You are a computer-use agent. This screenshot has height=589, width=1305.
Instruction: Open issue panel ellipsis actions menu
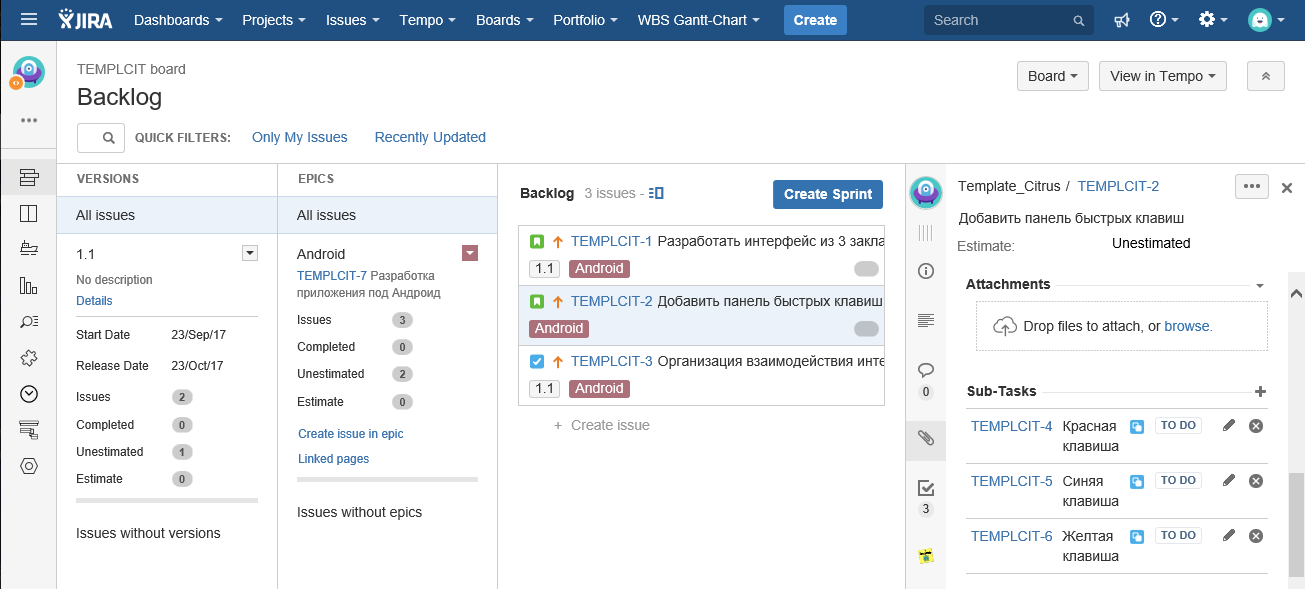[1252, 186]
